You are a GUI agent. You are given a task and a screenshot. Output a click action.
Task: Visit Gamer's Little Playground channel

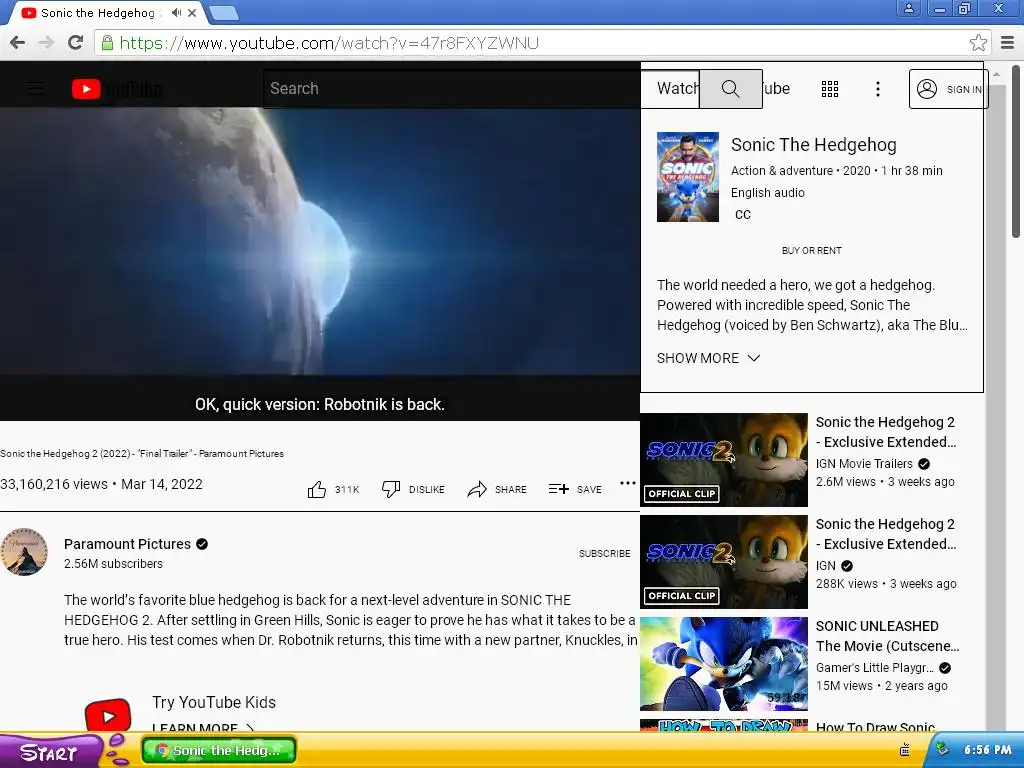874,667
